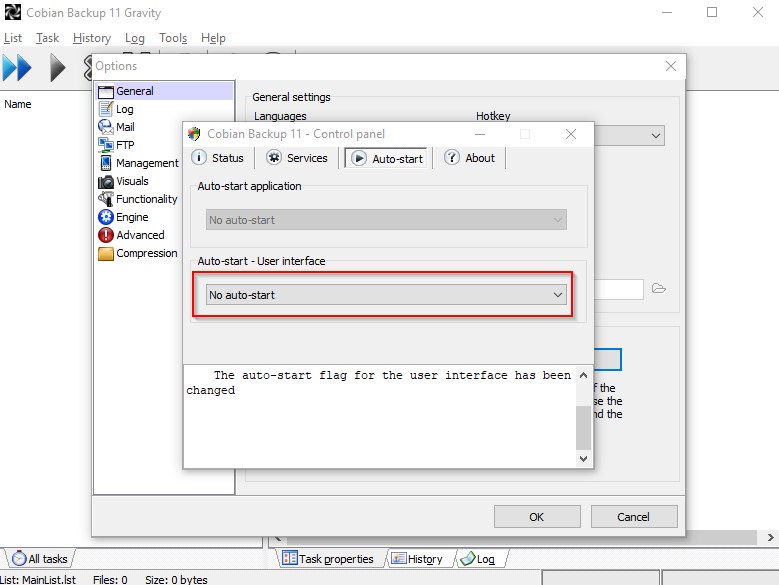Viewport: 779px width, 585px height.
Task: Open the Tools menu
Action: [x=173, y=38]
